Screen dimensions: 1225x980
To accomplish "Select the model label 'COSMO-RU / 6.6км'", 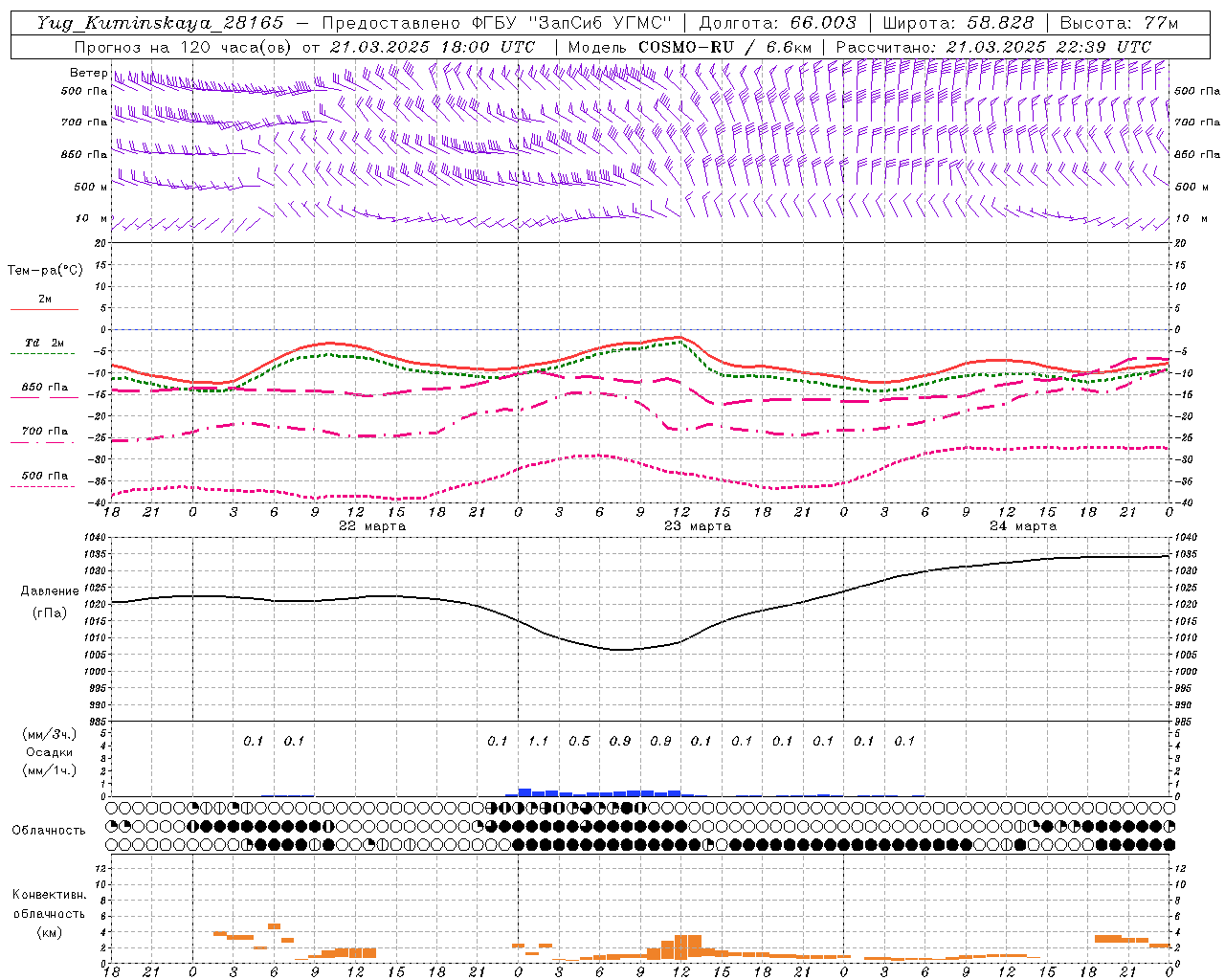I will [x=725, y=47].
